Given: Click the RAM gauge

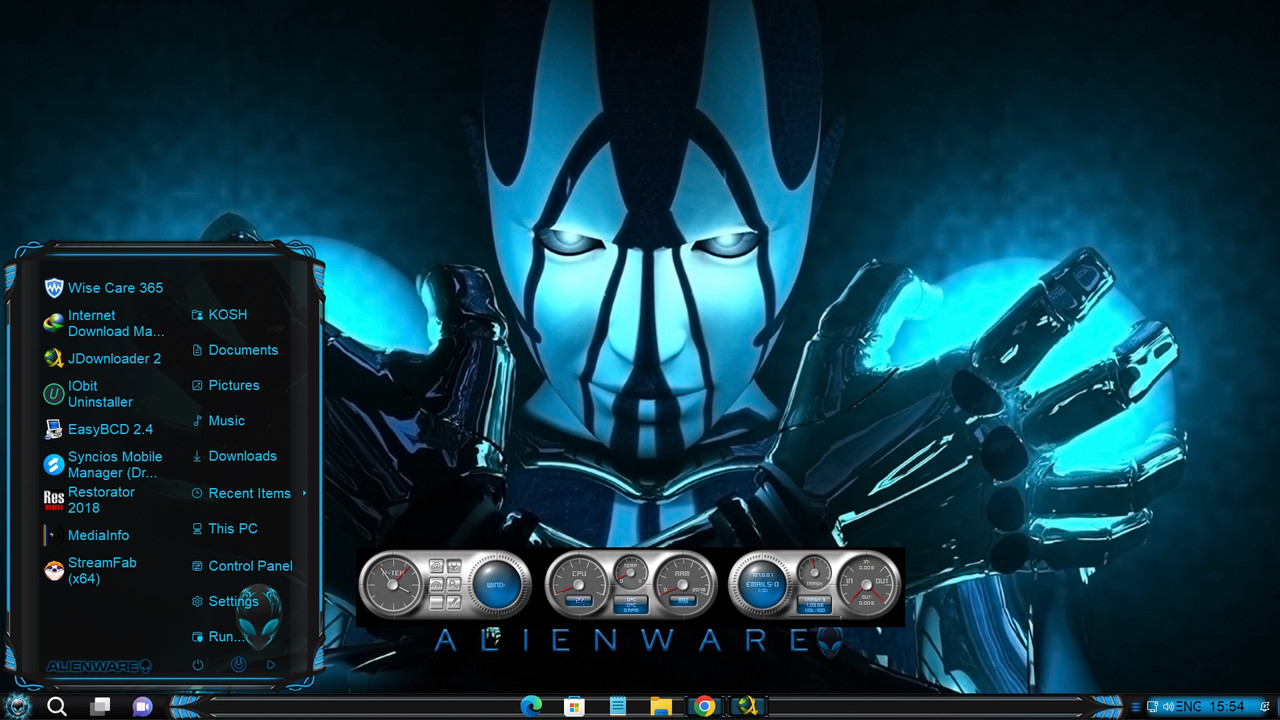Looking at the screenshot, I should (684, 584).
